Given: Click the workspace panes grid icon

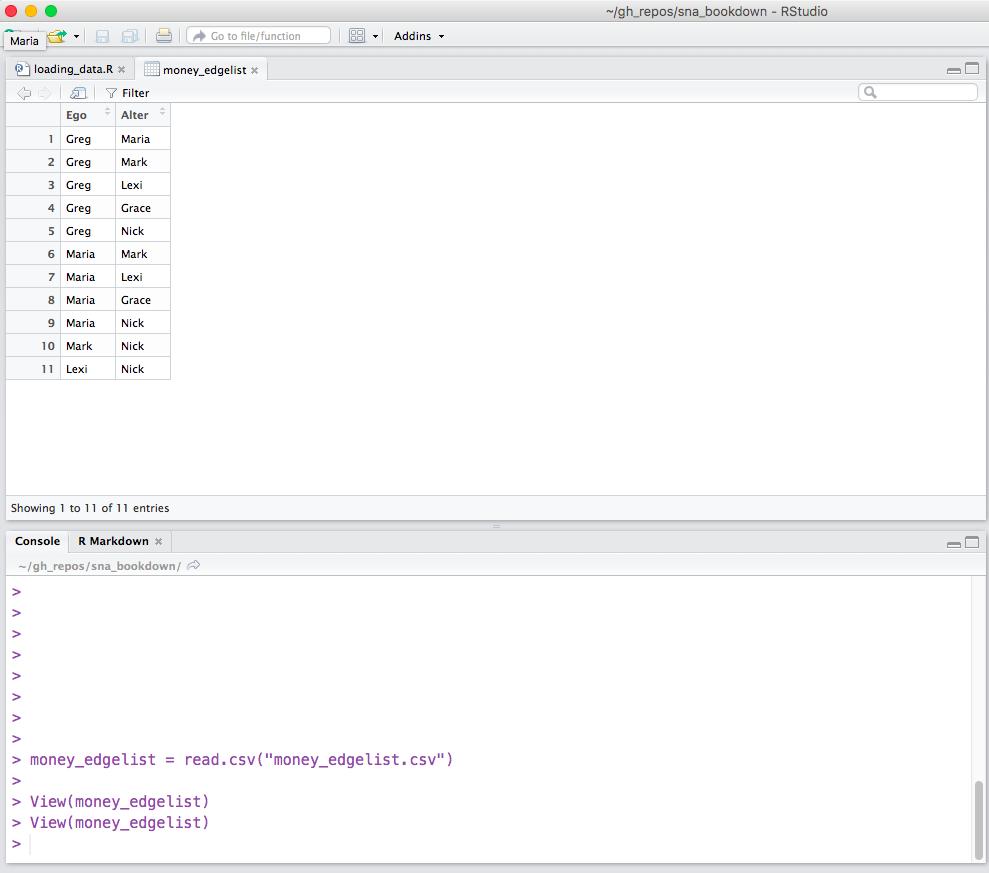Looking at the screenshot, I should pos(357,36).
